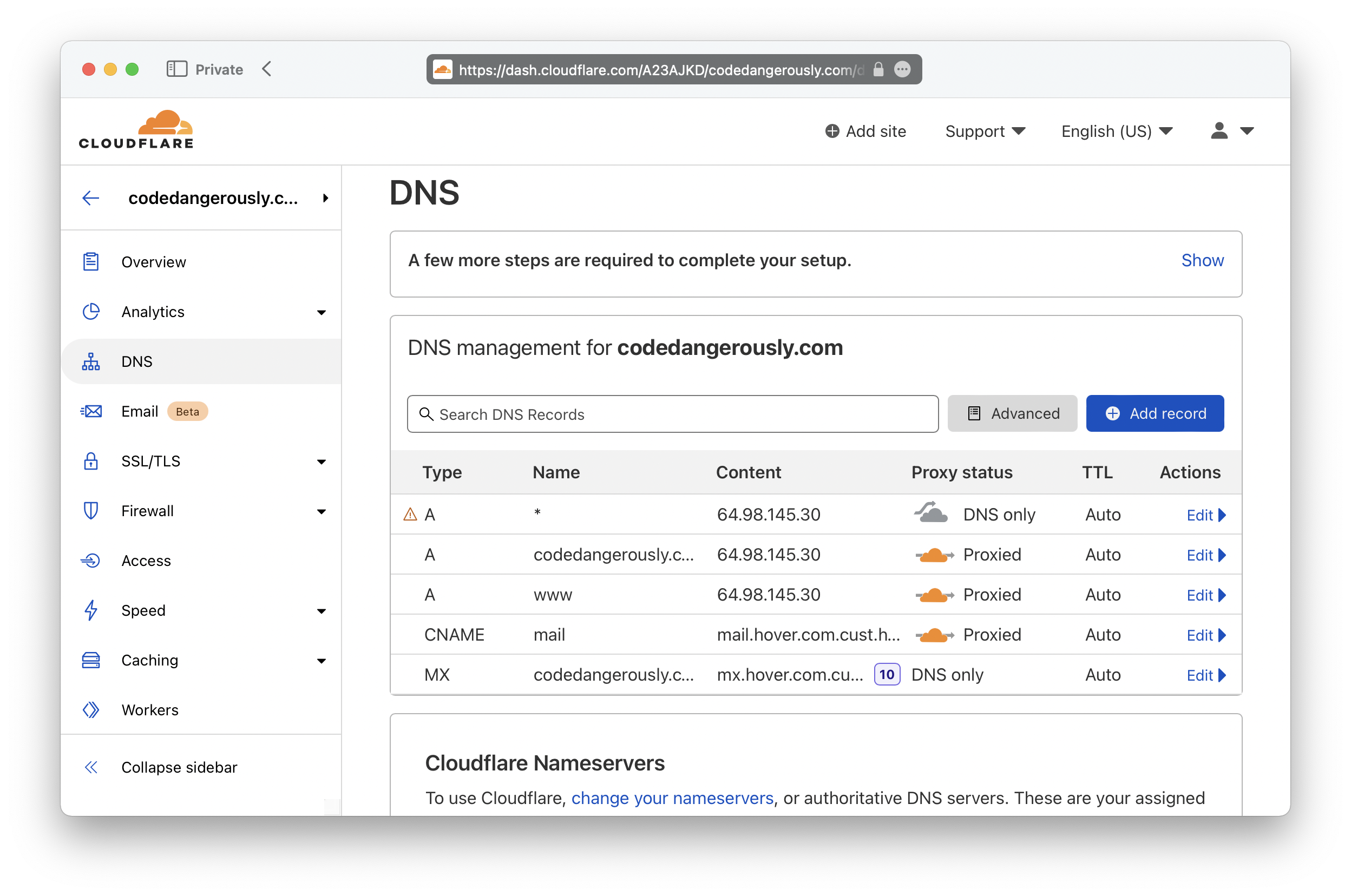Toggle orange proxy cloud on www record
1351x896 pixels.
point(934,595)
